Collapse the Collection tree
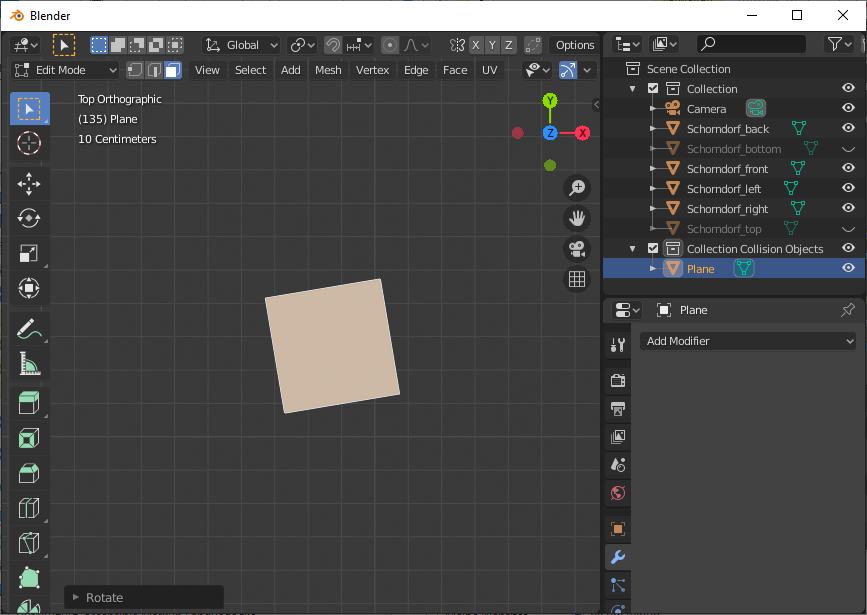This screenshot has height=615, width=867. pyautogui.click(x=633, y=88)
